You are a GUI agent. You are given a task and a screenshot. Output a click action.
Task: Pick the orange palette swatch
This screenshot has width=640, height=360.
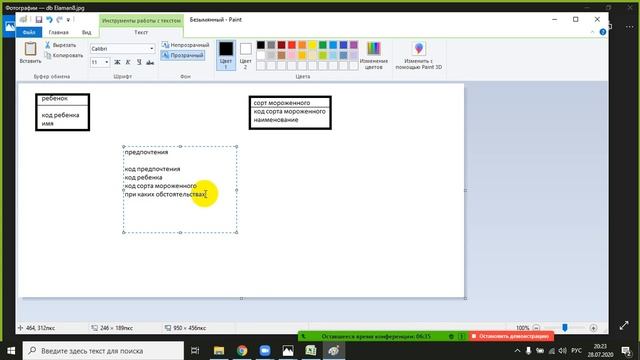[x=302, y=45]
